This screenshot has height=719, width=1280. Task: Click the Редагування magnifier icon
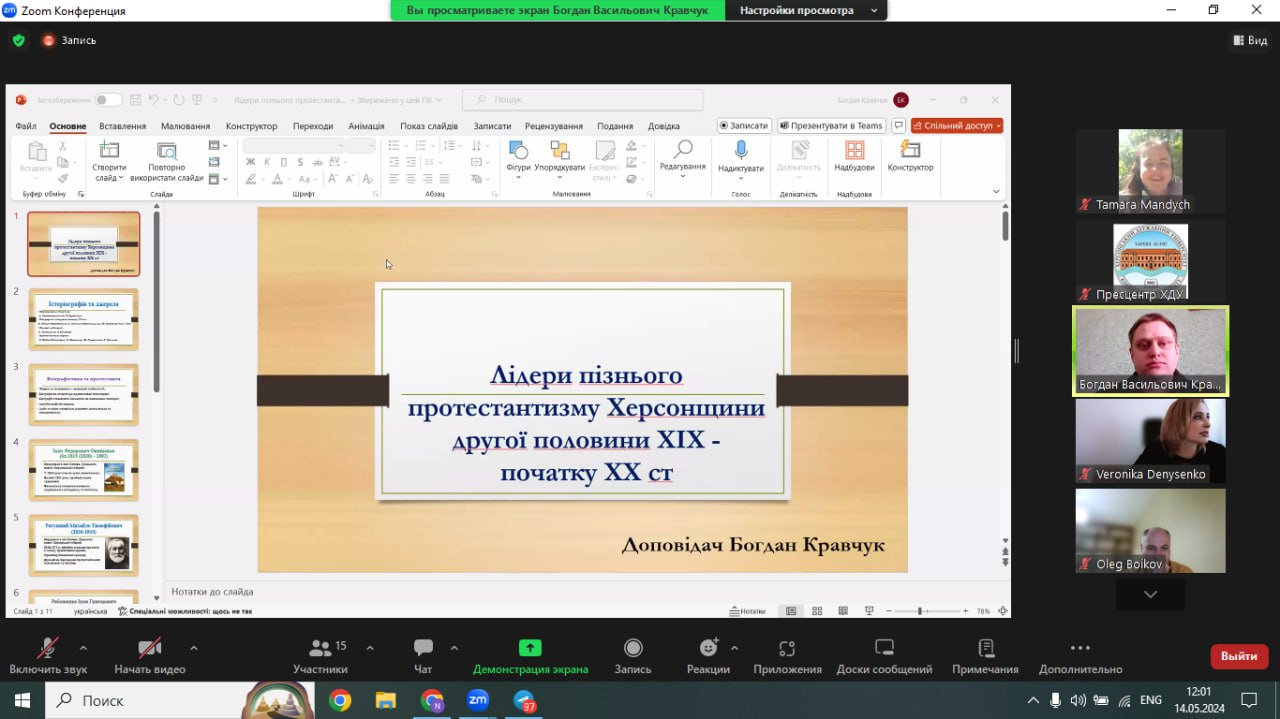[x=683, y=149]
